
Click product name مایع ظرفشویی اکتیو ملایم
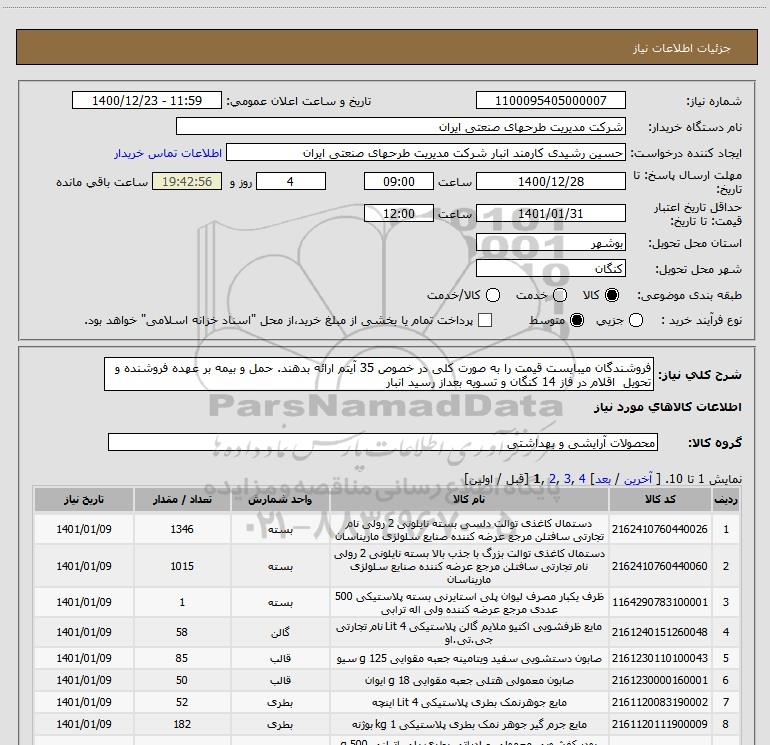469,634
